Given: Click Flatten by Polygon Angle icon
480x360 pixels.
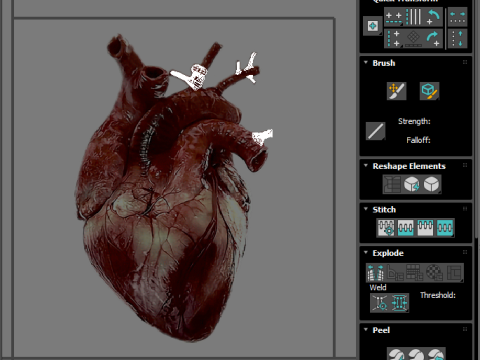Looking at the screenshot, I should pyautogui.click(x=395, y=273).
